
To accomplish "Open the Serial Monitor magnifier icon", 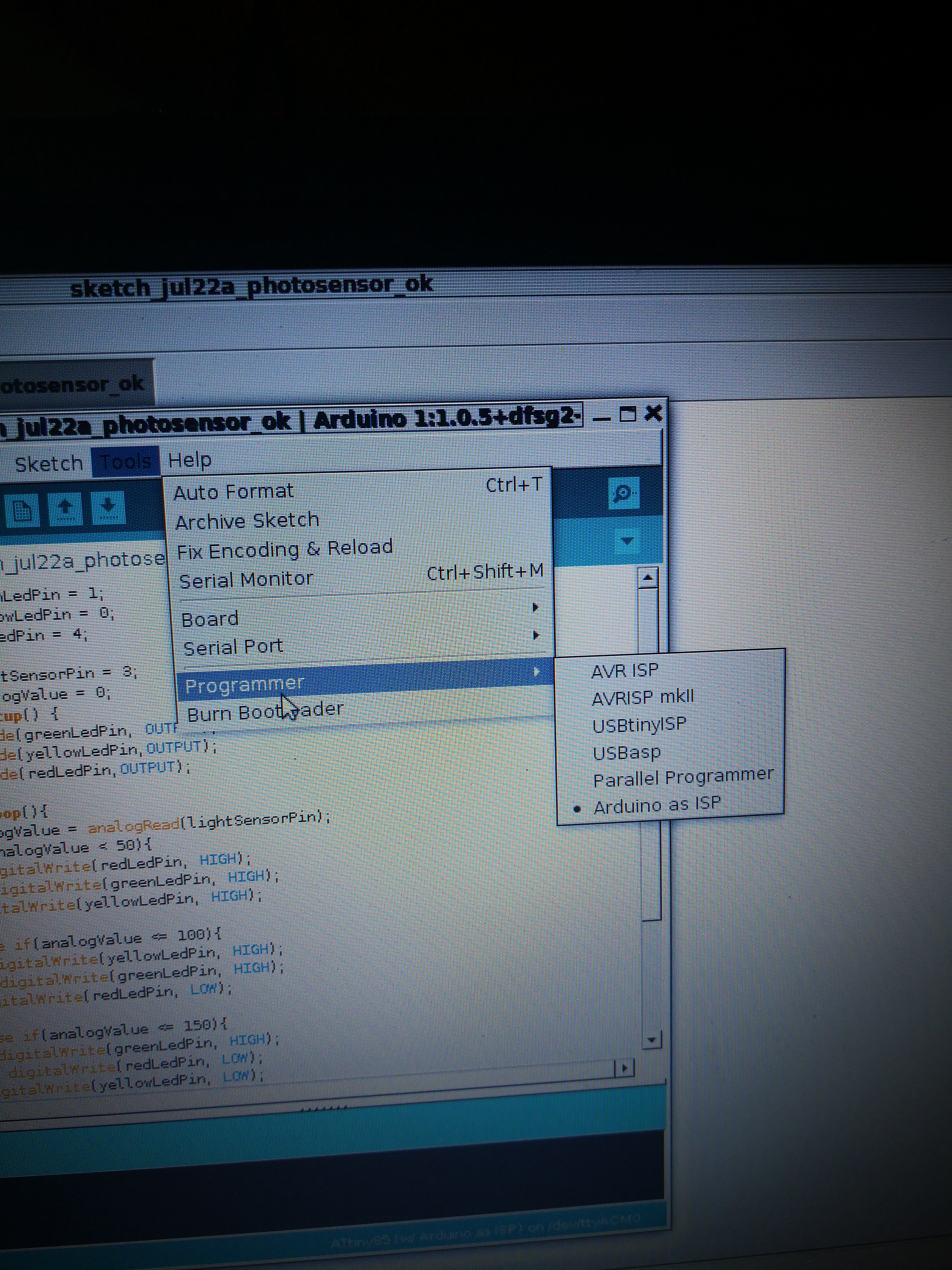I will [x=623, y=493].
